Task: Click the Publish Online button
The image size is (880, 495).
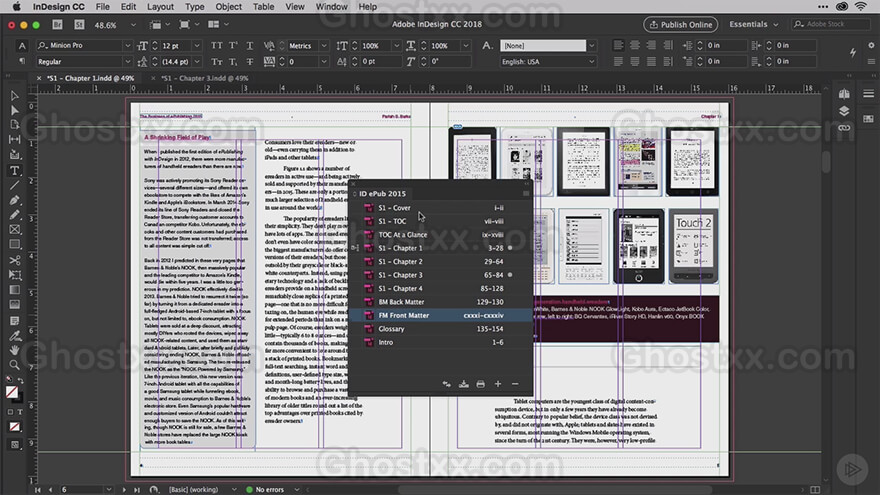Action: tap(681, 25)
